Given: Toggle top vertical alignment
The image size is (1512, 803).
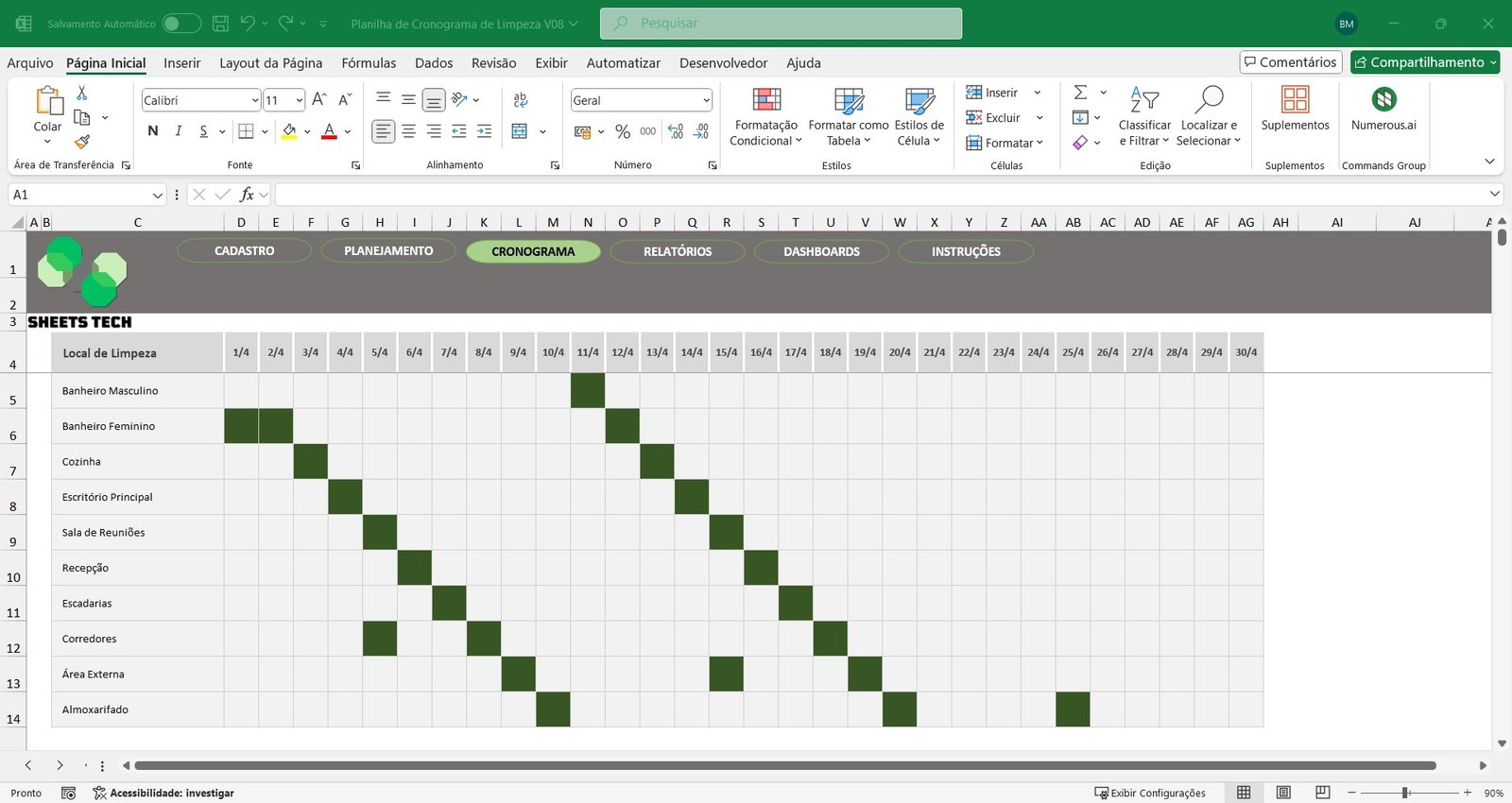Looking at the screenshot, I should coord(383,99).
